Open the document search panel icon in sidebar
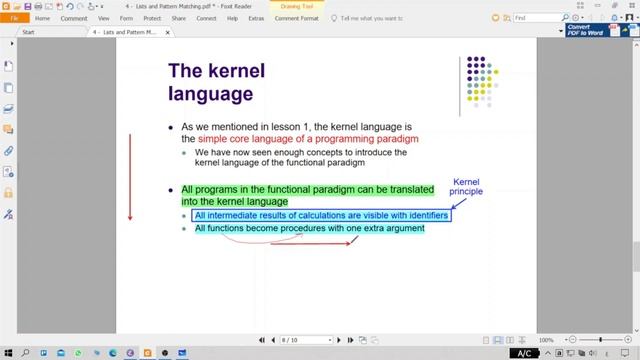The image size is (640, 360). tap(8, 172)
